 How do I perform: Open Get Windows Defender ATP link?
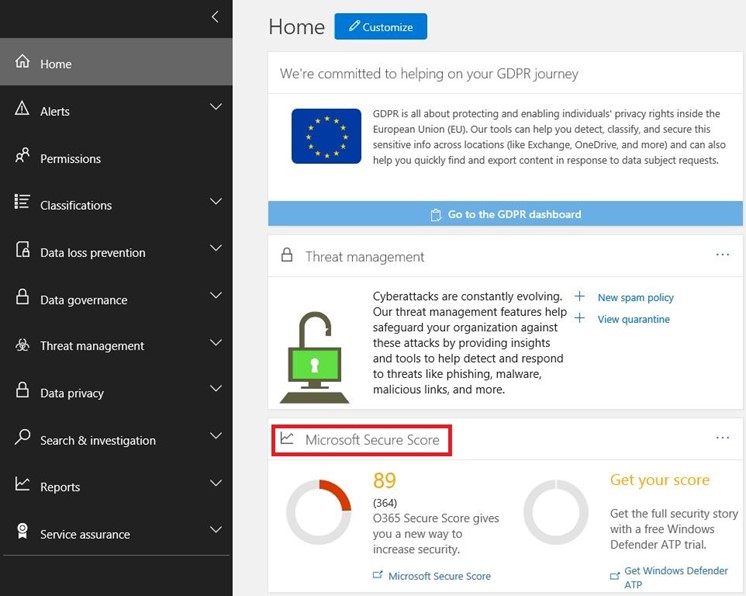pyautogui.click(x=676, y=577)
